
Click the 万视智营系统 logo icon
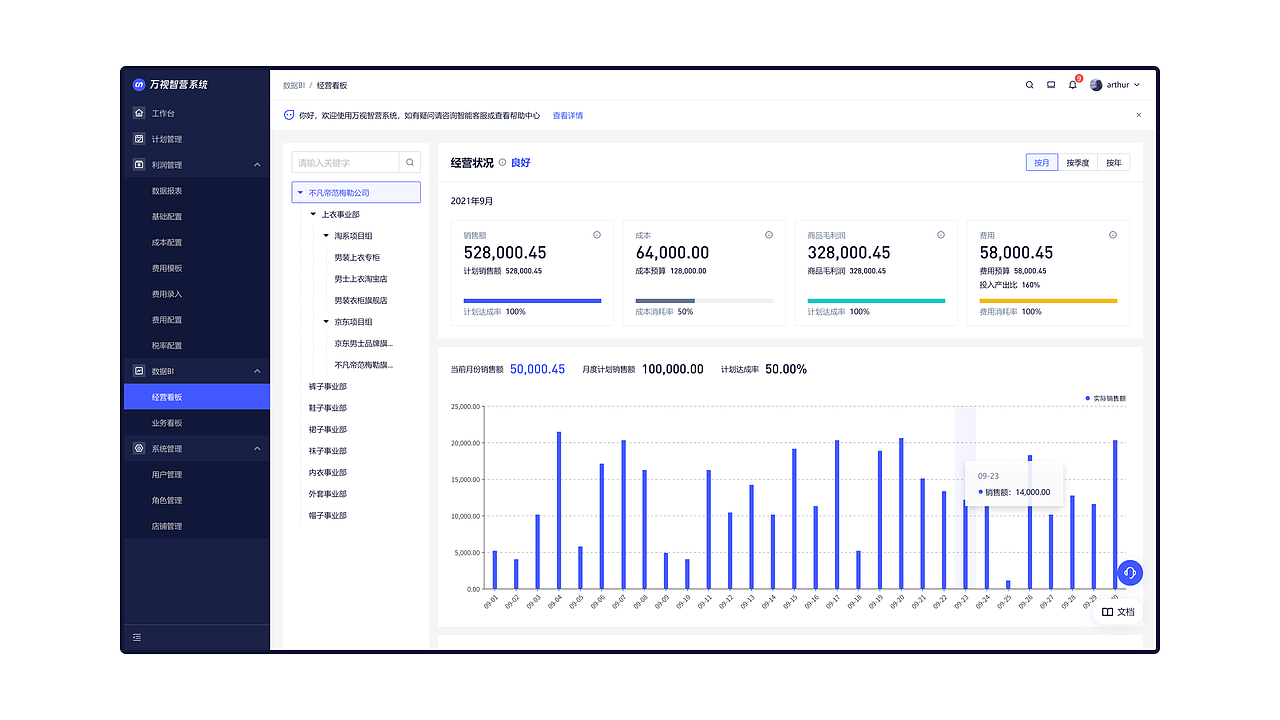point(139,85)
